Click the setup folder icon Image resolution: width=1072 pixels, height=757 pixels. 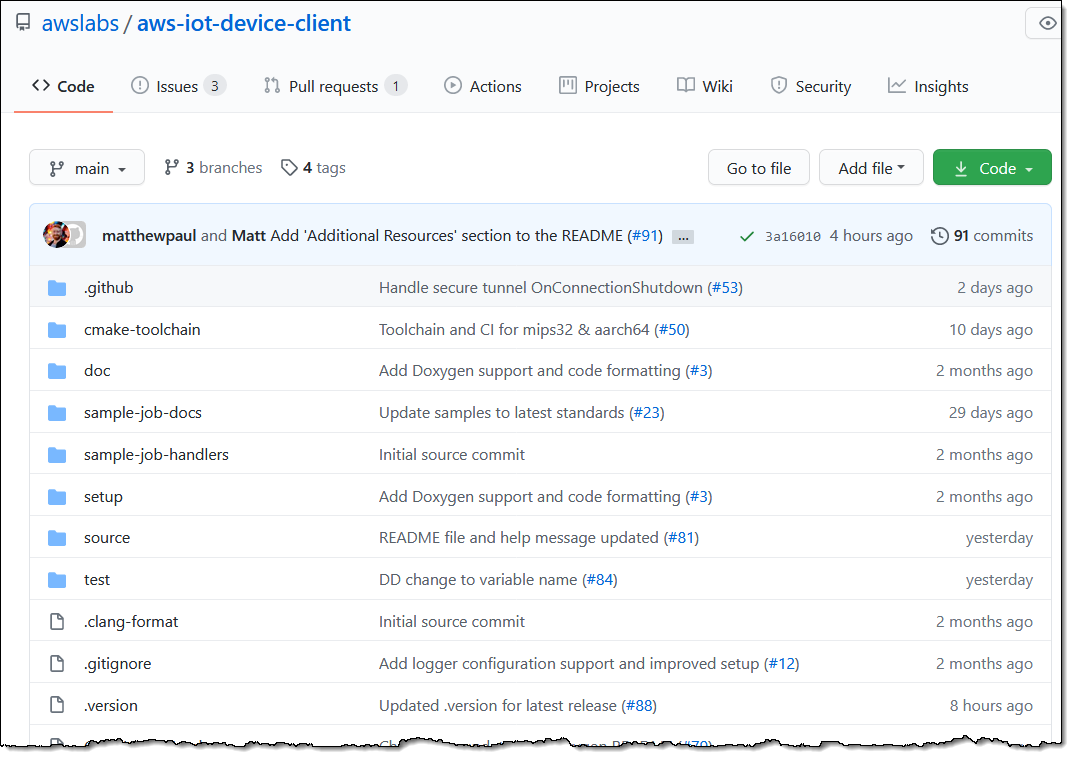click(x=57, y=497)
